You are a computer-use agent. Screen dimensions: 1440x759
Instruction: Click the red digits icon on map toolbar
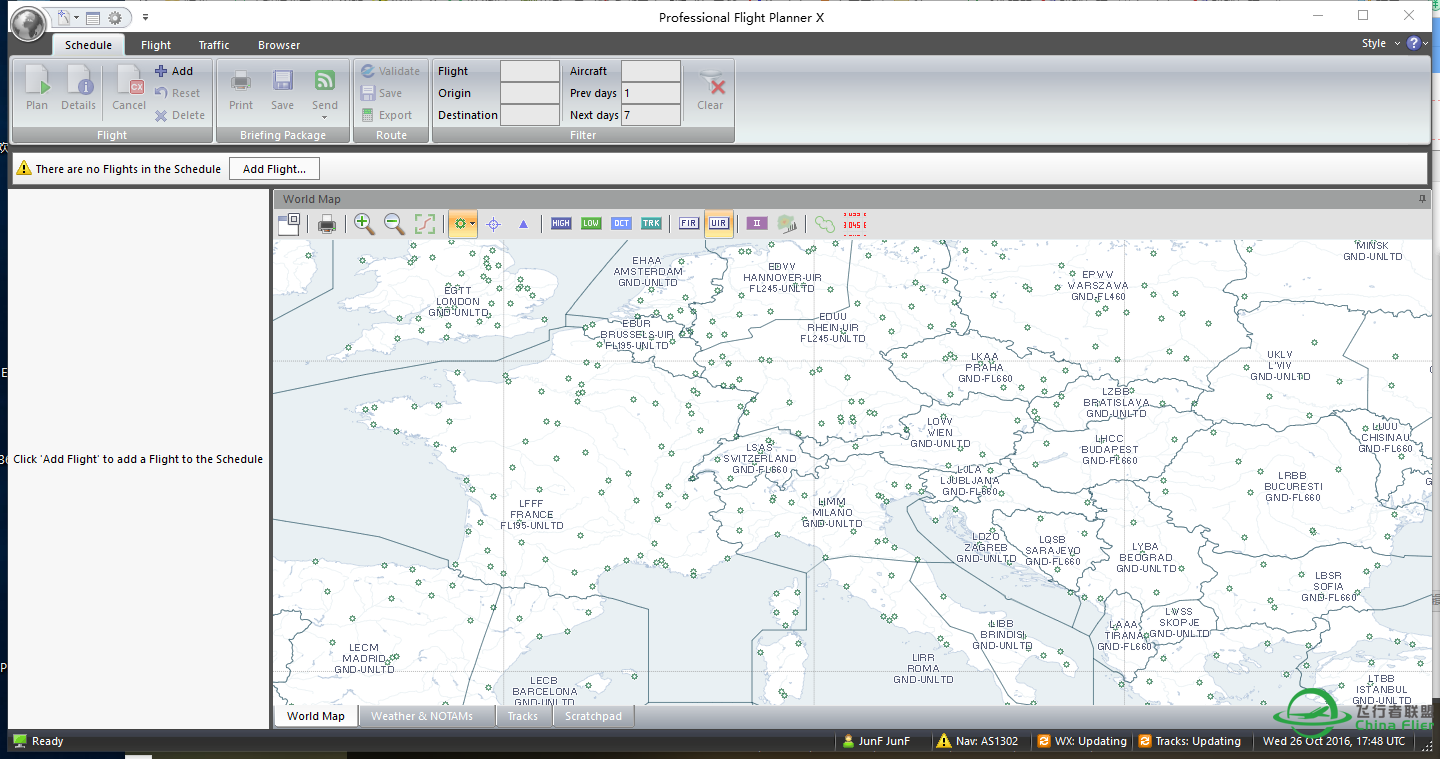(855, 224)
